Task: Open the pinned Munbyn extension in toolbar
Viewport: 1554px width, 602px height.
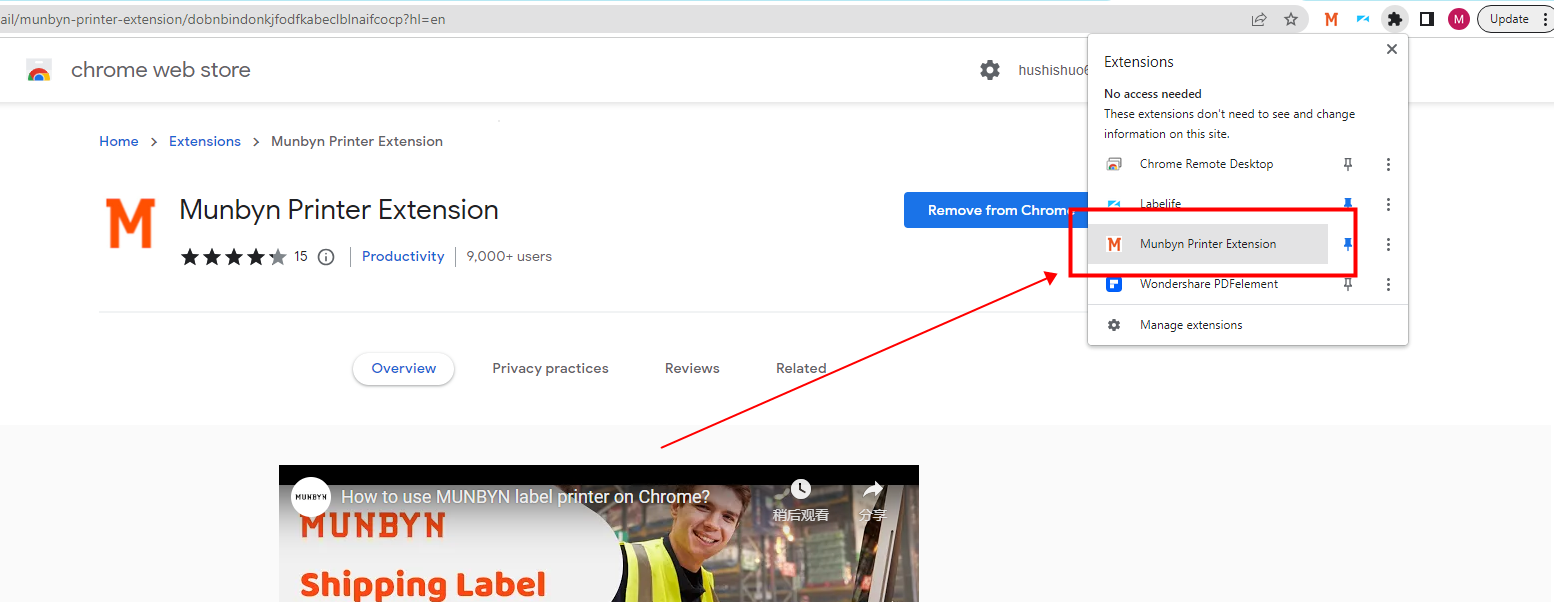Action: click(x=1331, y=19)
